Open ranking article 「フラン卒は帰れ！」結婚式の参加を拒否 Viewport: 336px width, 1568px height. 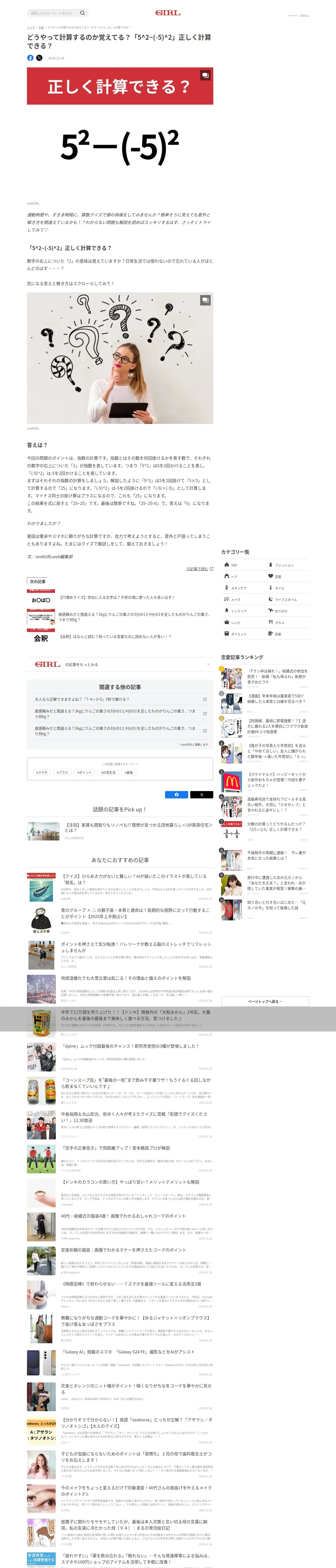point(277,676)
